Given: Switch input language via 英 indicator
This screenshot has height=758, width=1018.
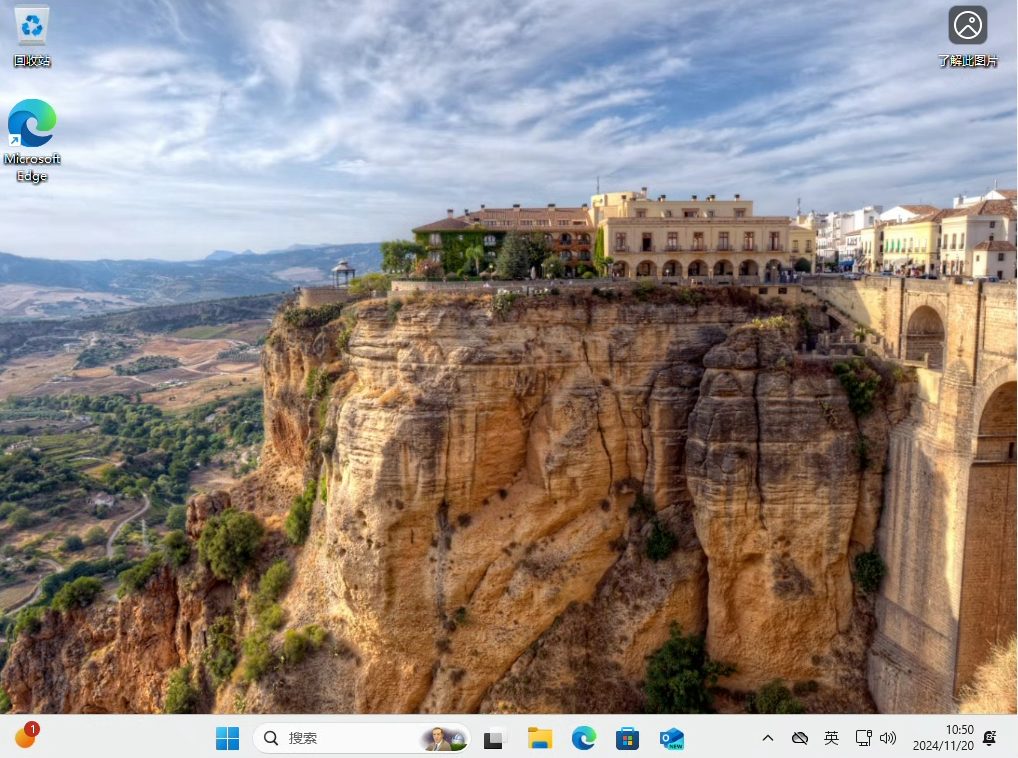Looking at the screenshot, I should [831, 738].
